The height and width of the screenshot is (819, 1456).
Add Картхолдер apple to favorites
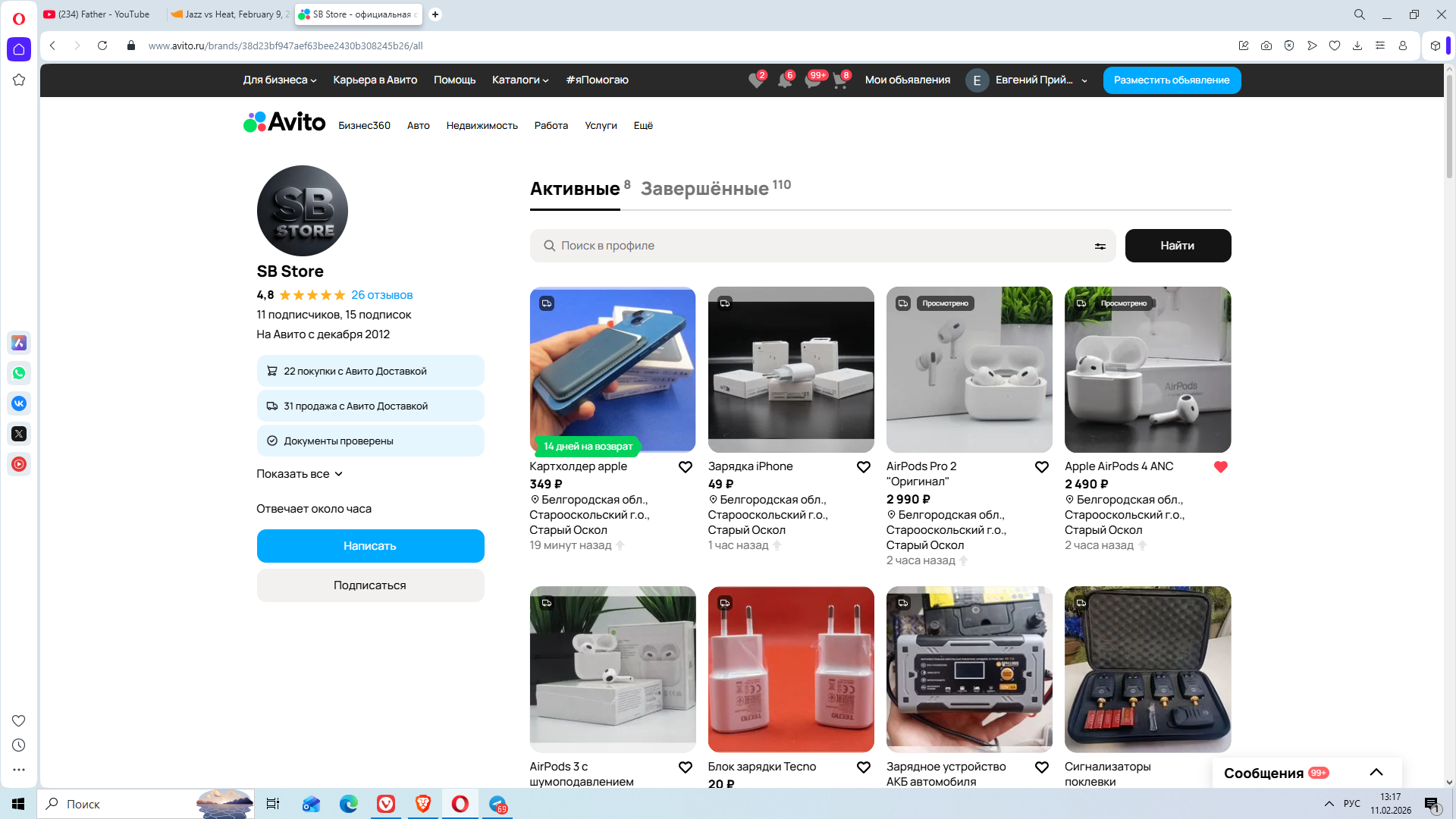(x=685, y=467)
